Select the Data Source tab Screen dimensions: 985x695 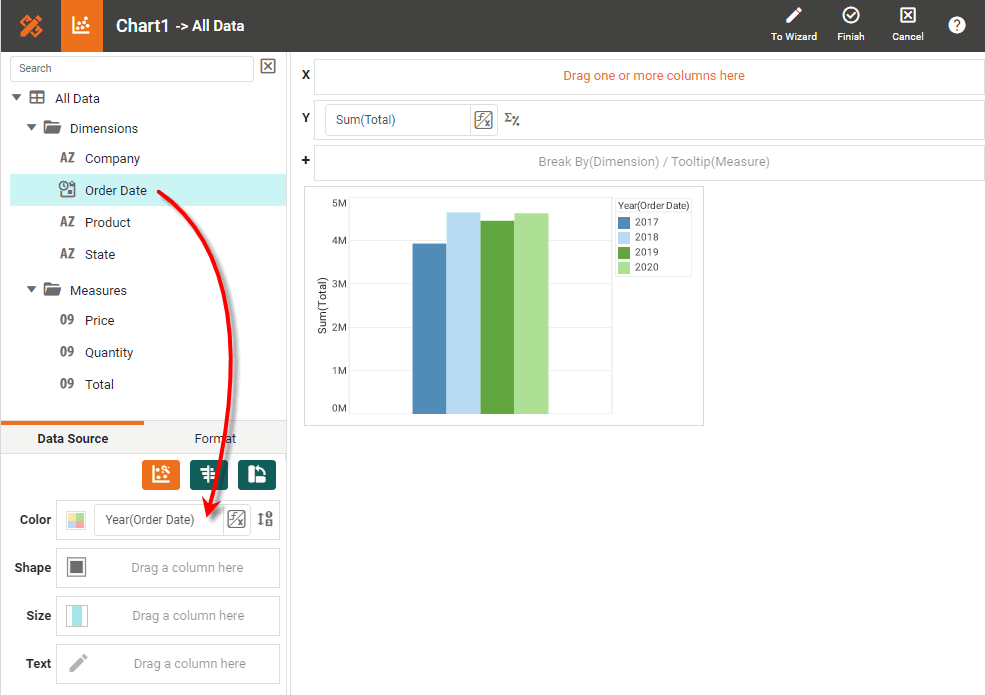(73, 439)
